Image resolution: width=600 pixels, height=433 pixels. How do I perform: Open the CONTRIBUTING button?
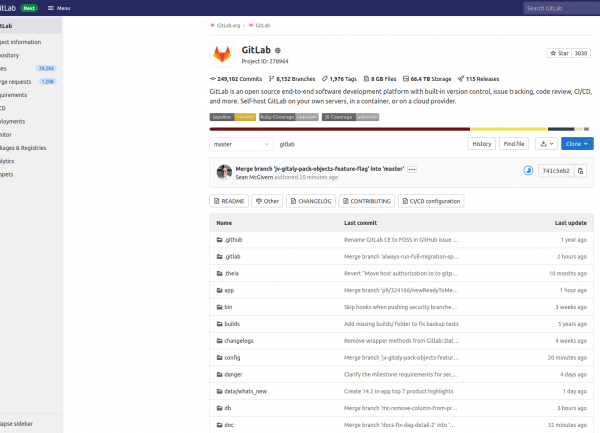pyautogui.click(x=367, y=201)
